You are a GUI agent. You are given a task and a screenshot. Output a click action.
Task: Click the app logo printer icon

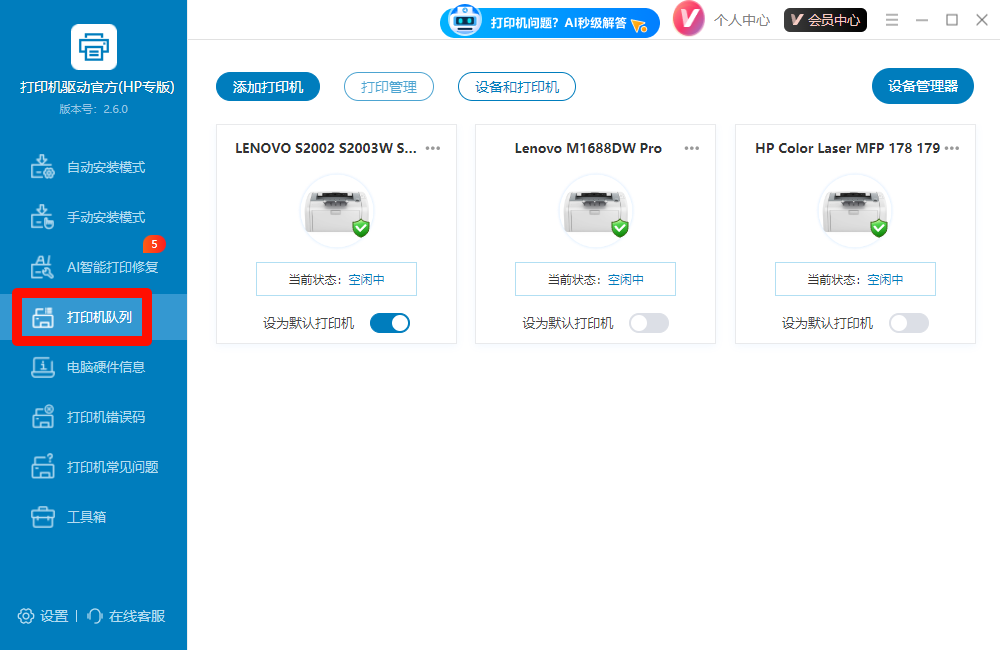click(94, 46)
